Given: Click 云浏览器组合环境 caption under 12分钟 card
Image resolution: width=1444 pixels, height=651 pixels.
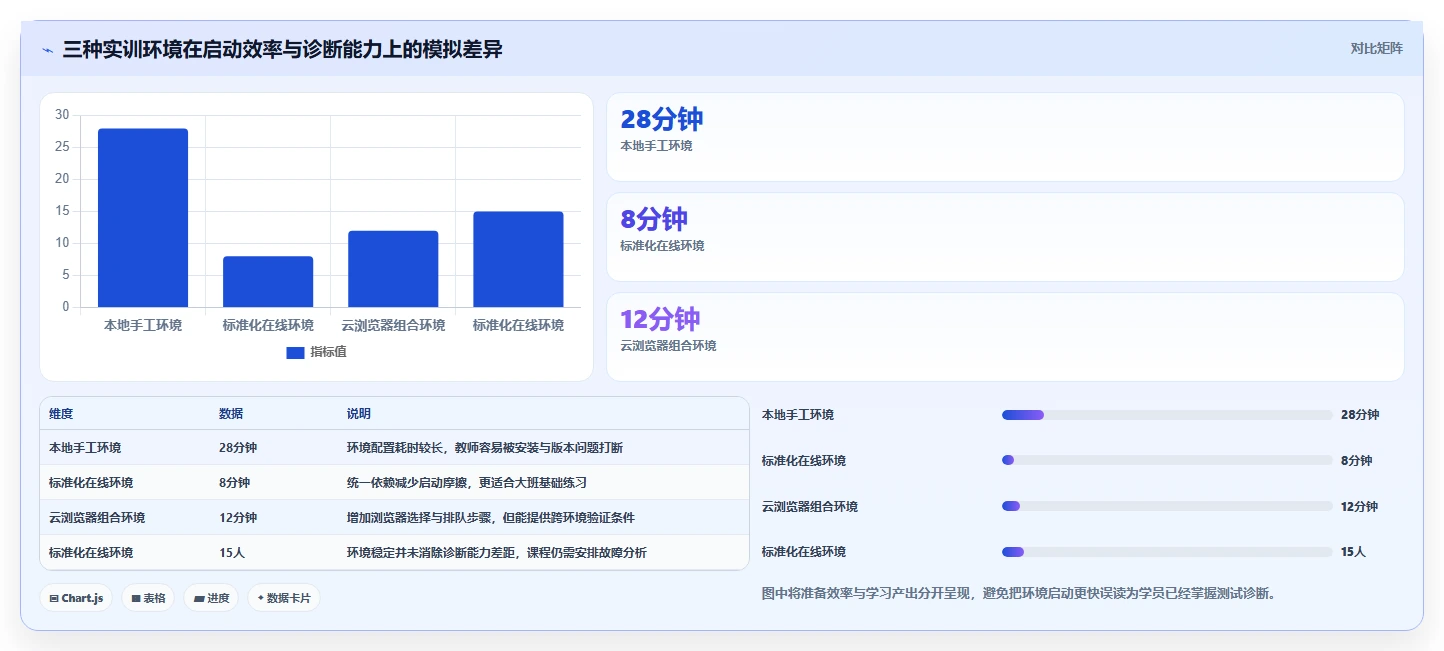Looking at the screenshot, I should (668, 346).
